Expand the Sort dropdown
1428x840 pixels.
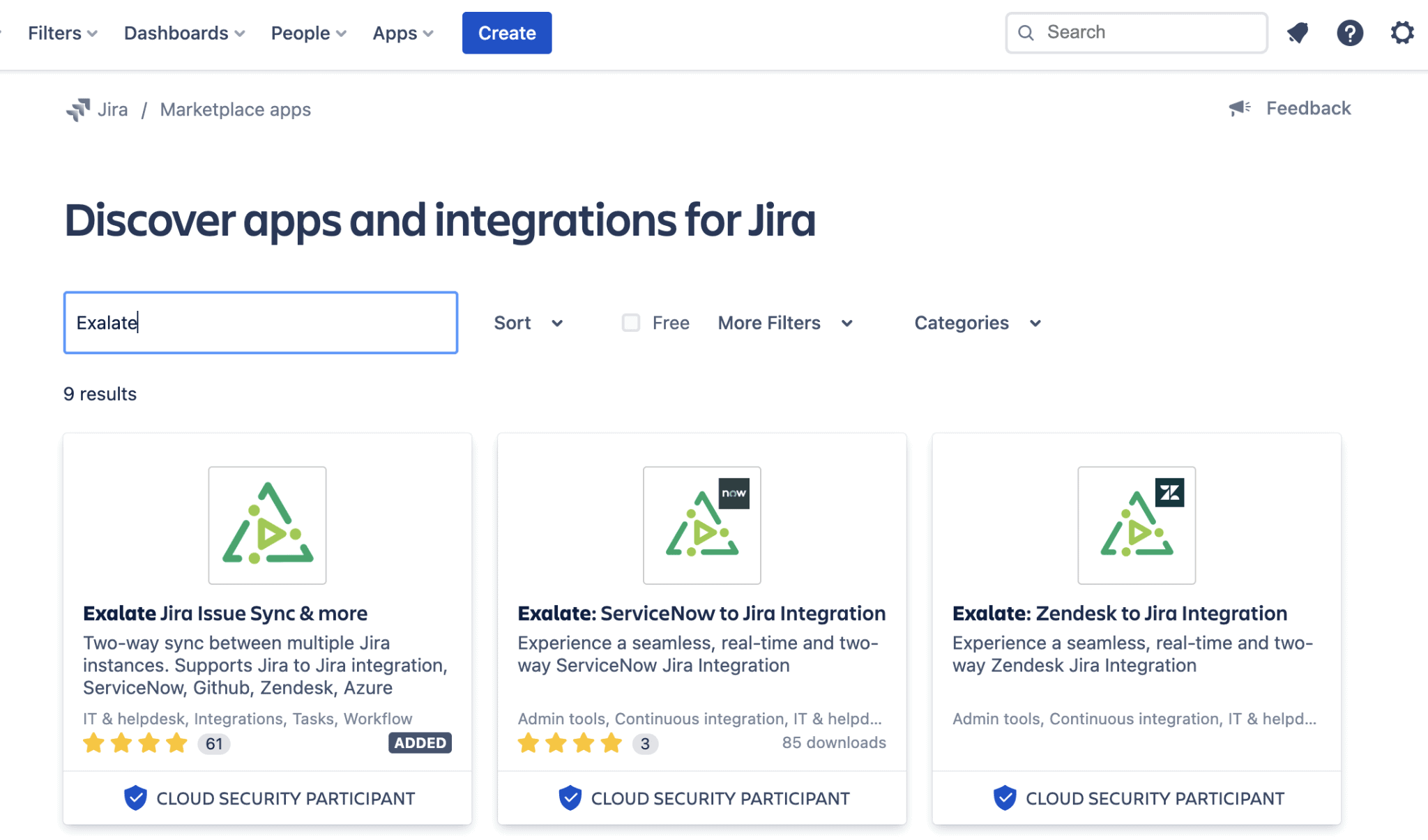(529, 323)
